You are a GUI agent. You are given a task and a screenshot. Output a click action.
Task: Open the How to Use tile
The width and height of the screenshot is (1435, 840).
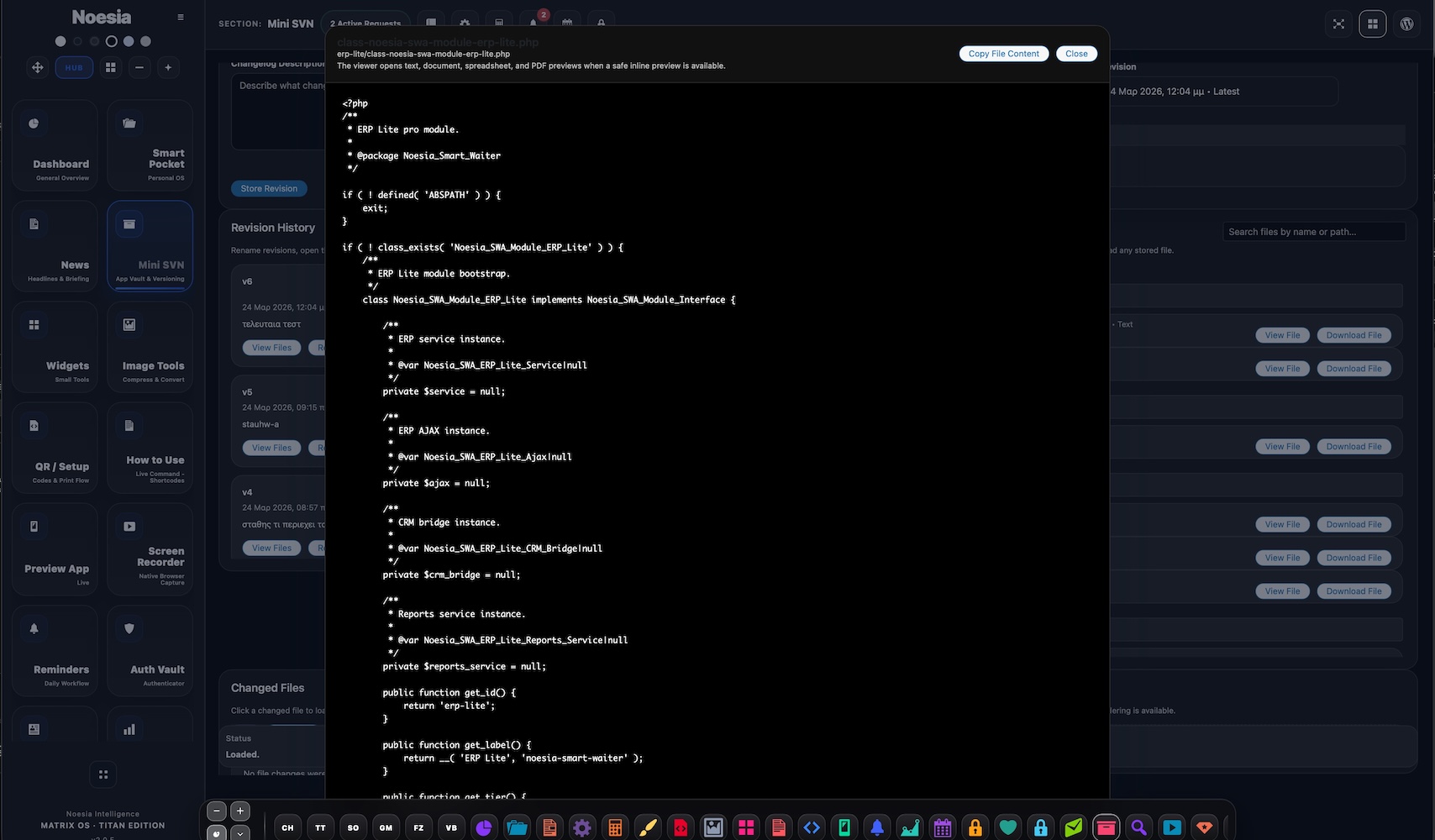click(x=150, y=448)
